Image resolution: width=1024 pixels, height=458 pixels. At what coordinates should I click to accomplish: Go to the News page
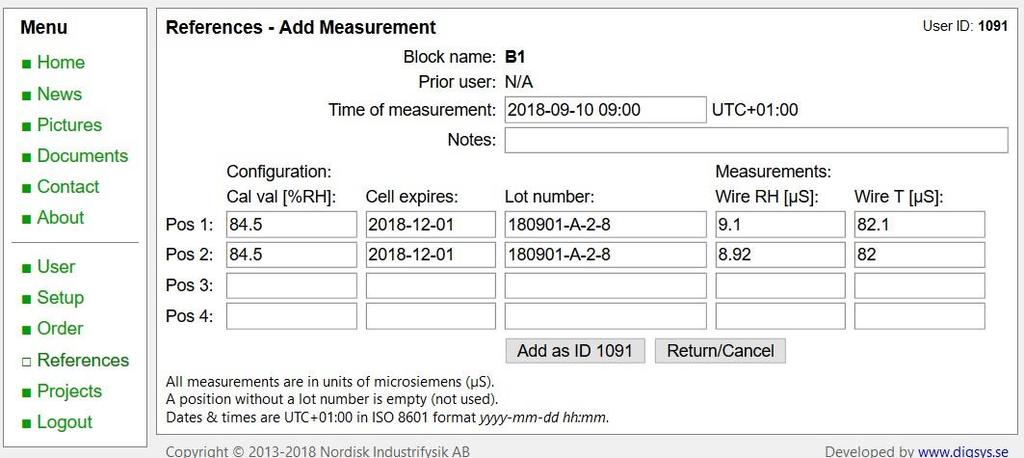[59, 94]
